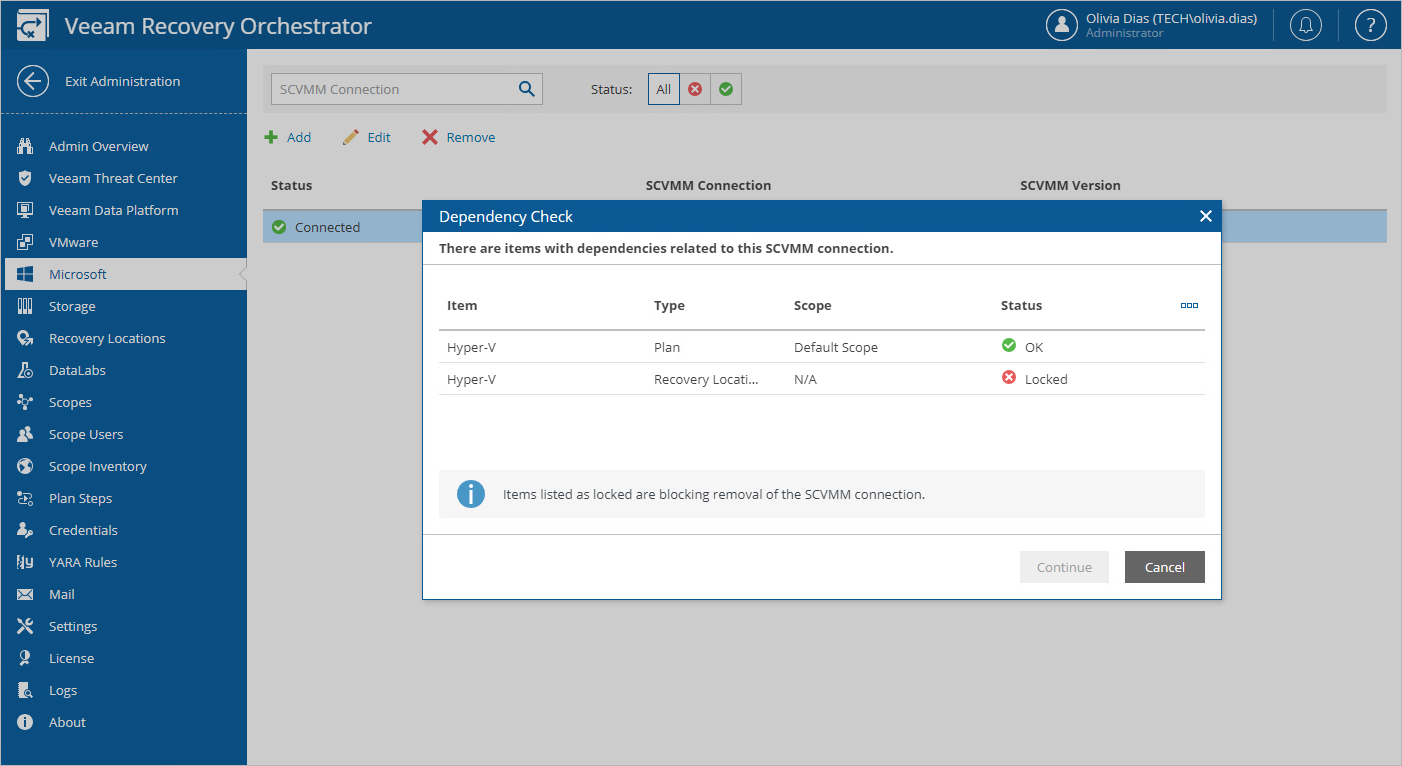The image size is (1402, 766).
Task: Click the Remove button in toolbar
Action: [x=458, y=137]
